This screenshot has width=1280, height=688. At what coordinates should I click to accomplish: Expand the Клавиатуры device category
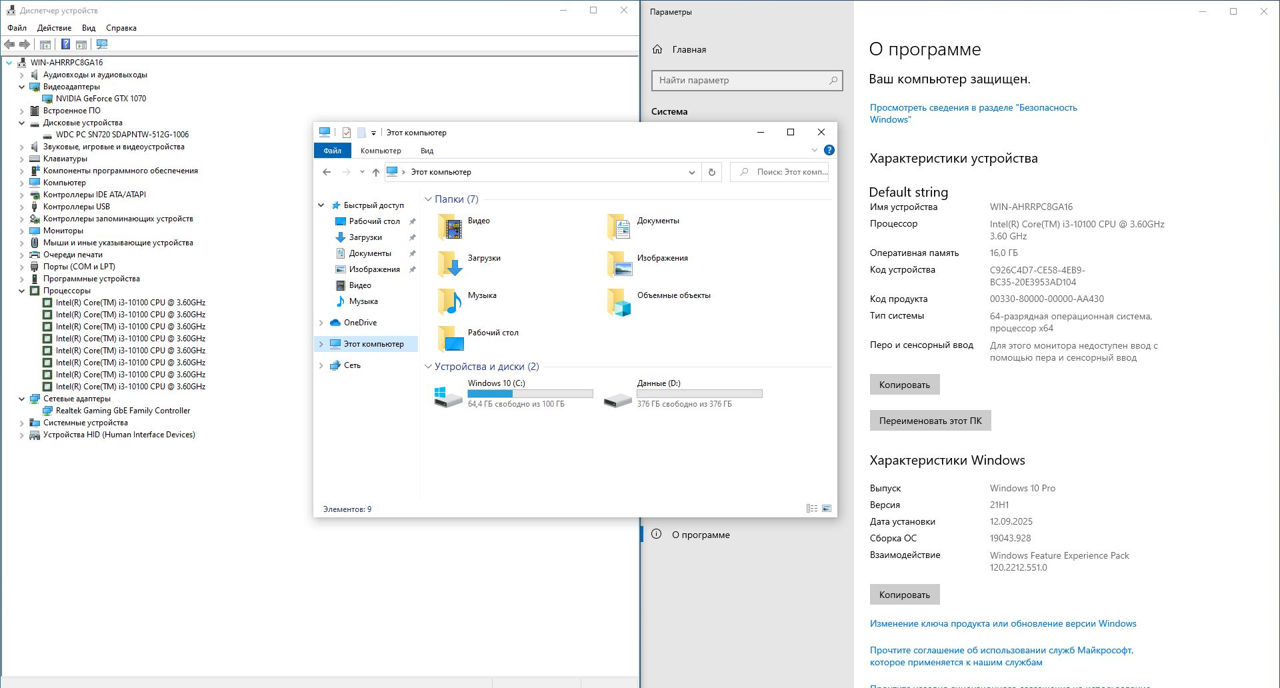[22, 159]
